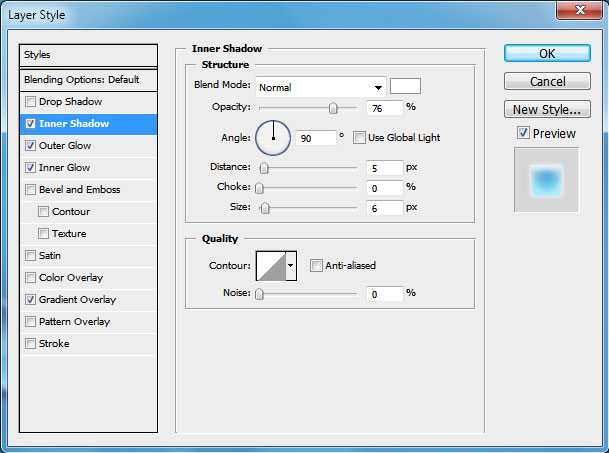Disable the Preview checkbox
The image size is (609, 453).
click(x=523, y=134)
